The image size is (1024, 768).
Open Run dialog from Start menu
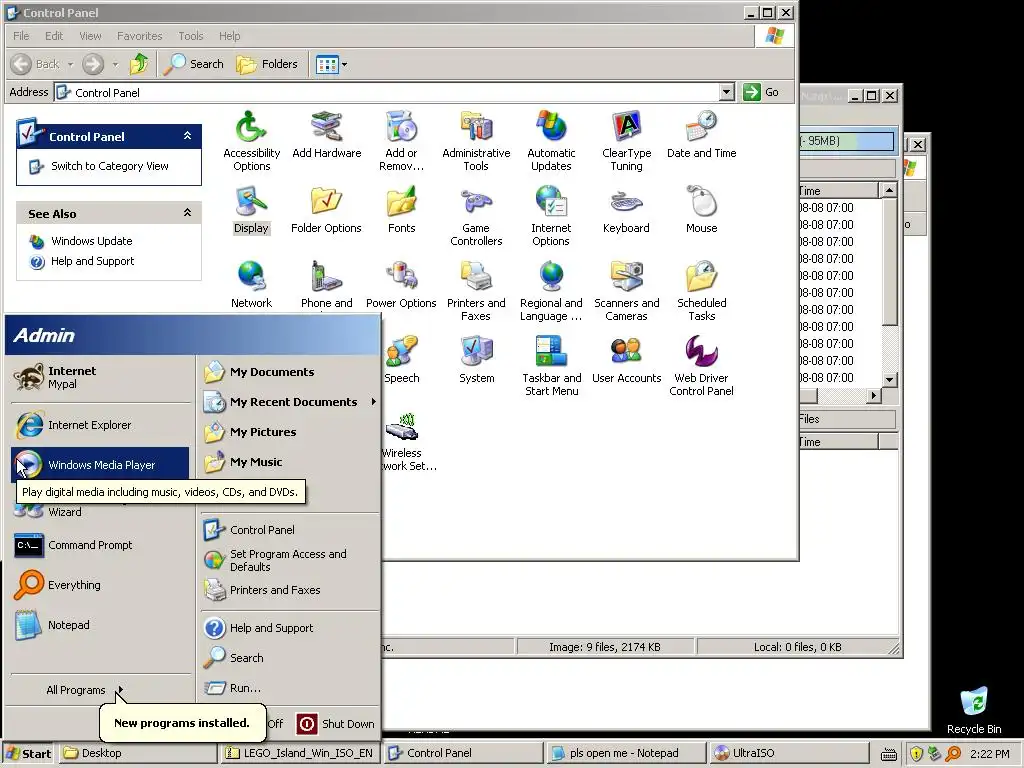pyautogui.click(x=290, y=688)
